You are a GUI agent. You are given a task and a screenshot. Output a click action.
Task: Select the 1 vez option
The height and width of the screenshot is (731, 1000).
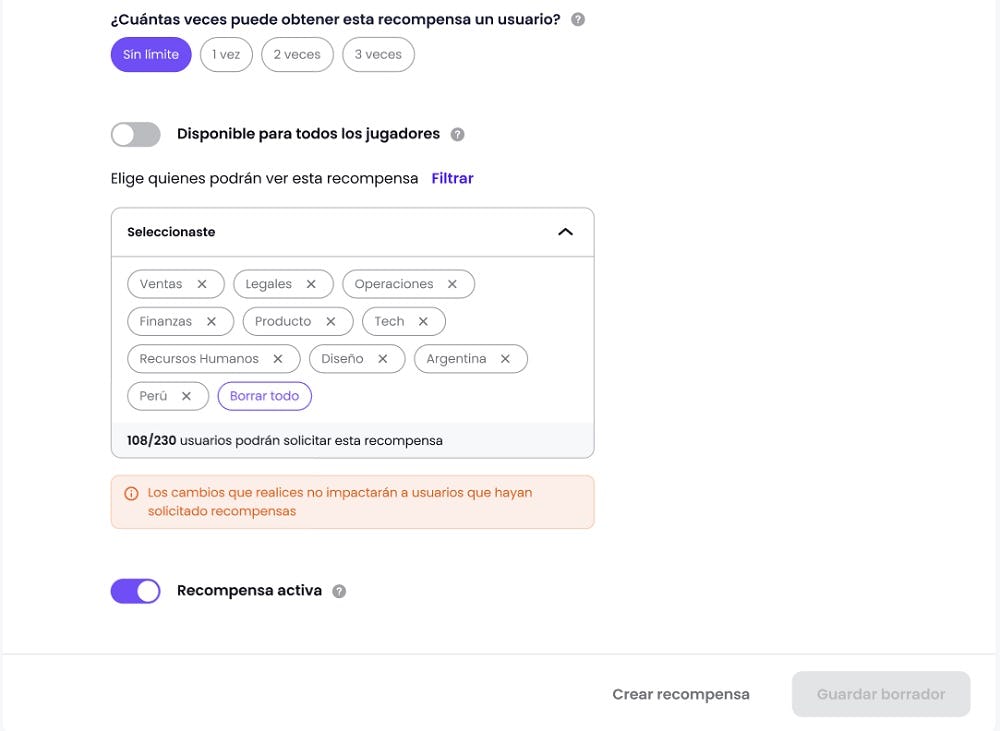click(x=226, y=54)
